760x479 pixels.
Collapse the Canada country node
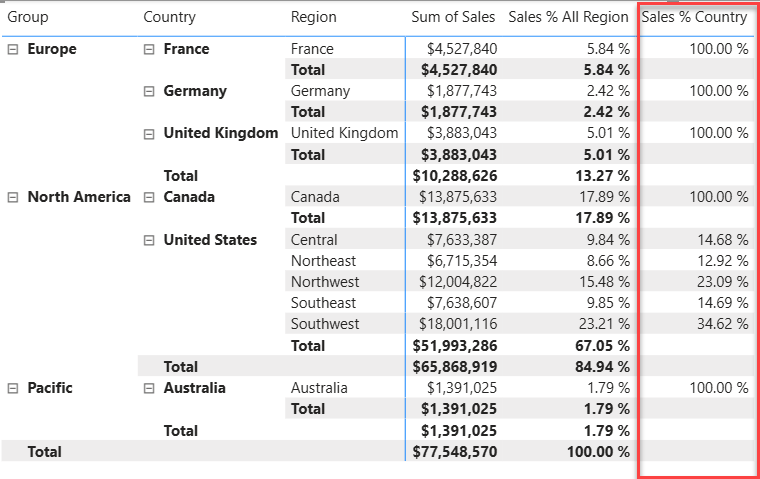149,197
